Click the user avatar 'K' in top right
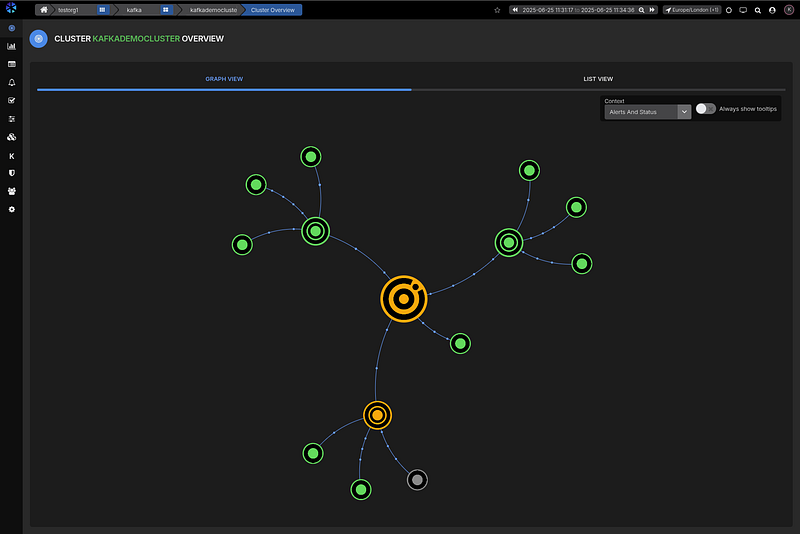Screen dimensions: 800x534 [787, 10]
